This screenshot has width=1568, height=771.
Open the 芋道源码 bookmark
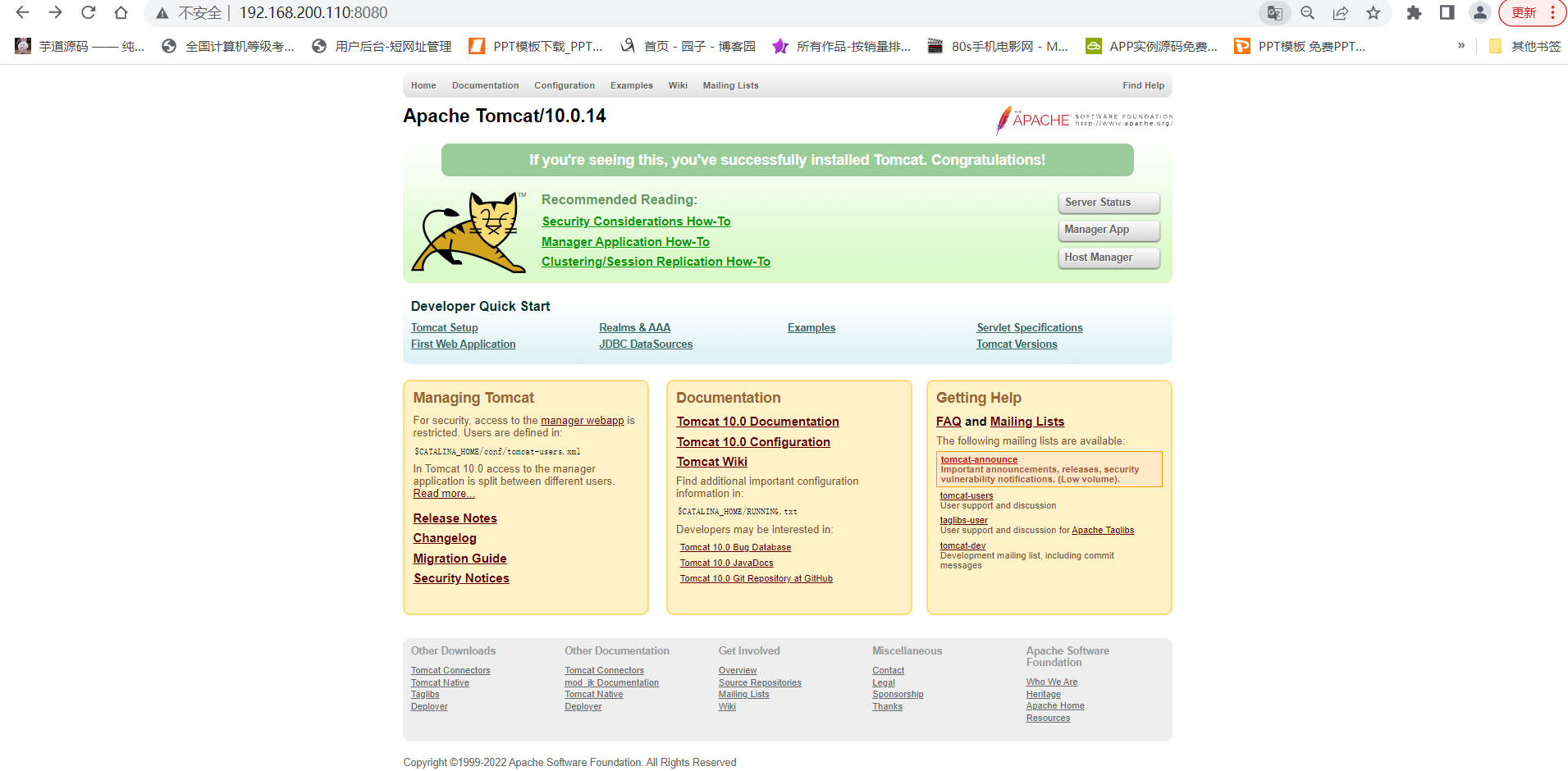80,46
